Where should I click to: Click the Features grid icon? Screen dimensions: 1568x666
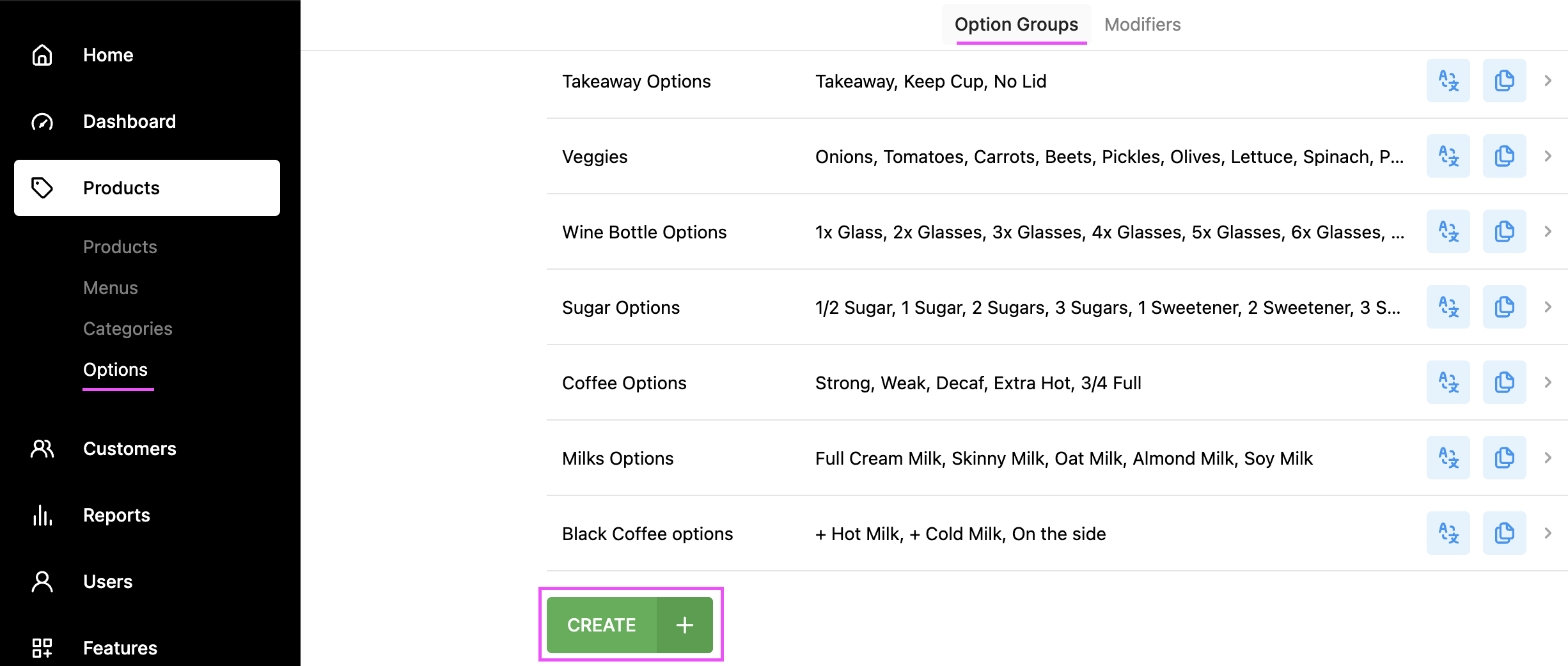(x=42, y=647)
